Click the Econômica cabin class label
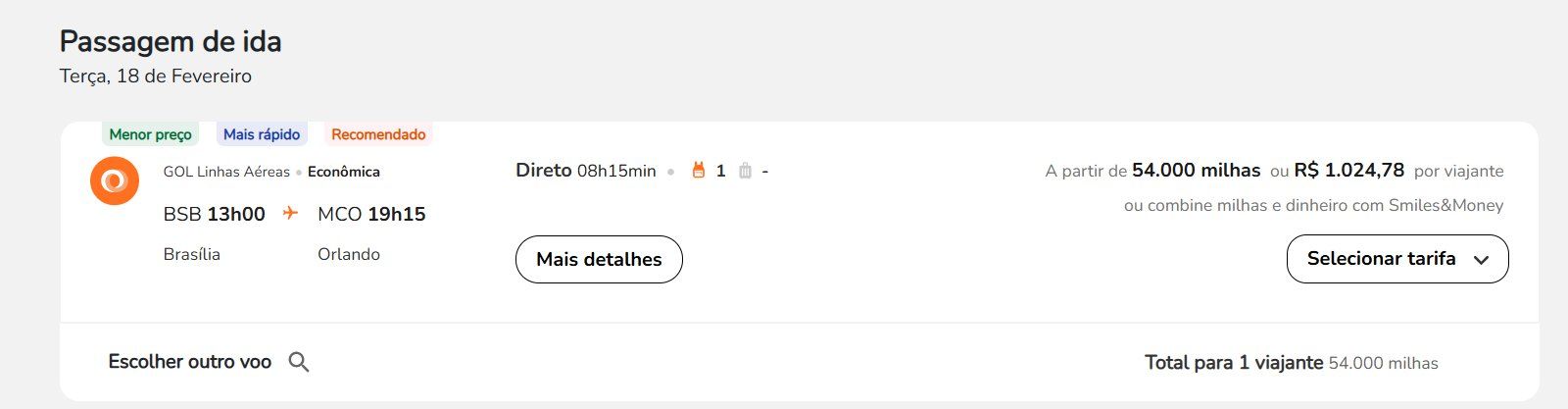Viewport: 1568px width, 409px height. click(x=344, y=172)
